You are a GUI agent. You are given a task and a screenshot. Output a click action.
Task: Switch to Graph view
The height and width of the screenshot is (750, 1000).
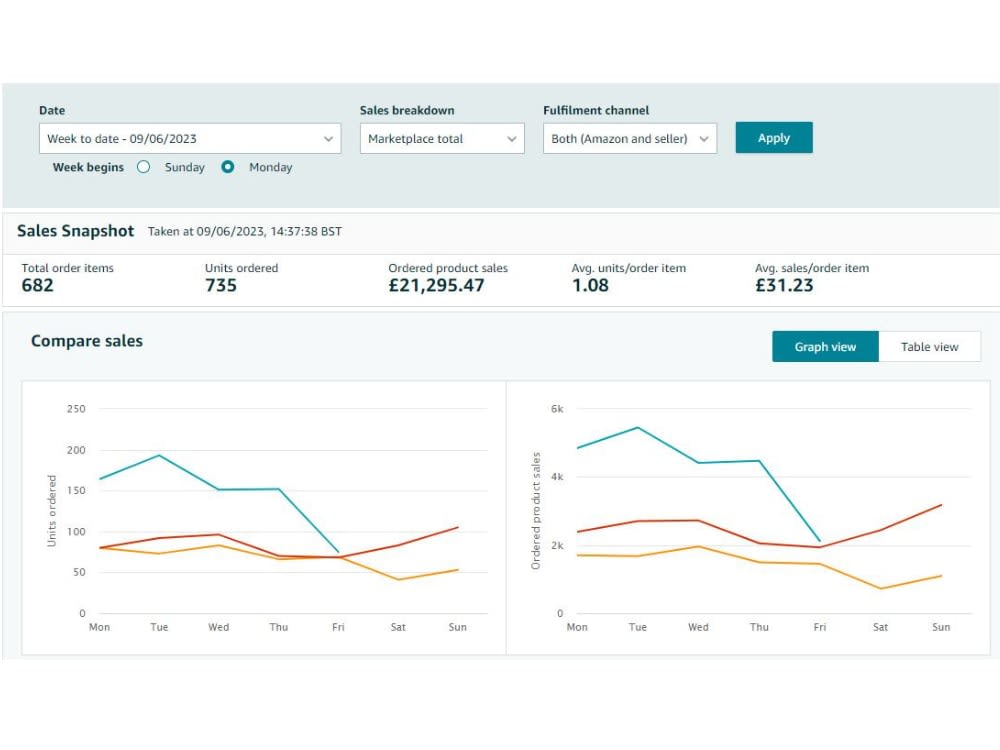tap(825, 346)
